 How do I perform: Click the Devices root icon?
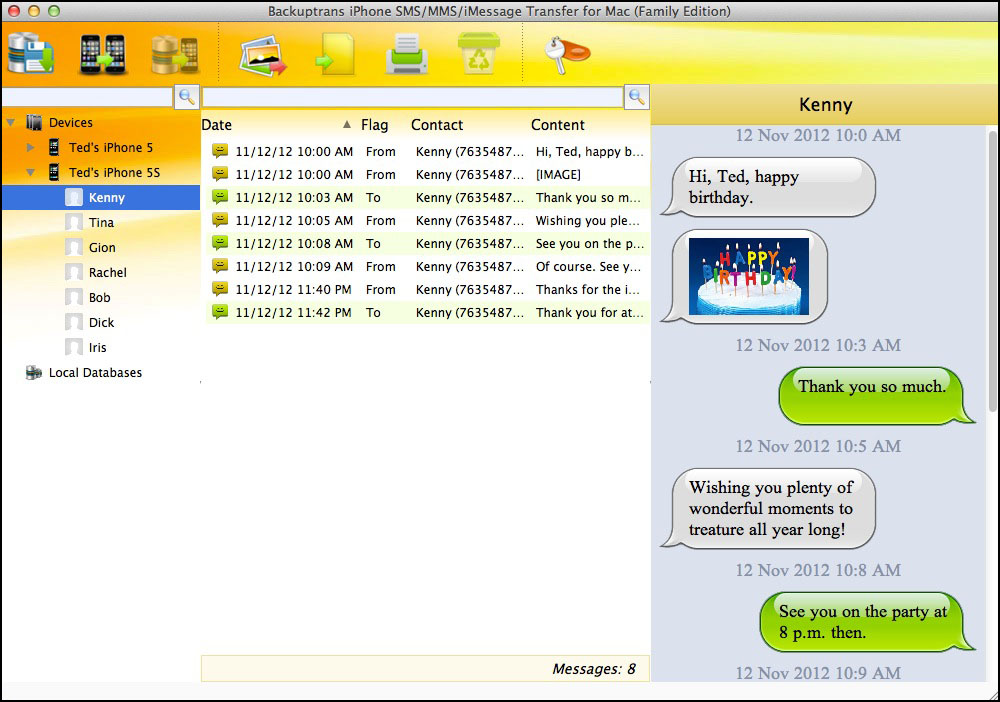pos(34,122)
